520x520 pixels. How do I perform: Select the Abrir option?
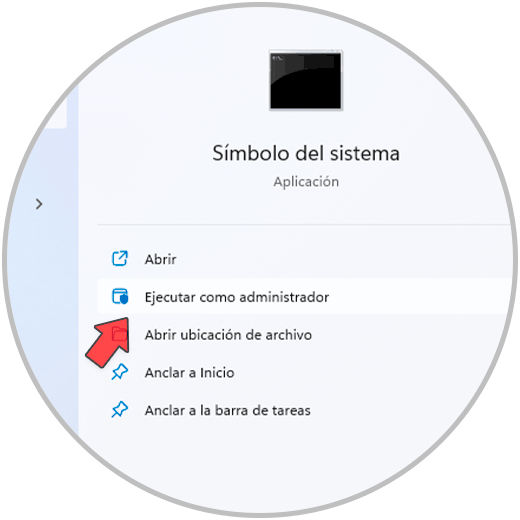click(x=160, y=259)
